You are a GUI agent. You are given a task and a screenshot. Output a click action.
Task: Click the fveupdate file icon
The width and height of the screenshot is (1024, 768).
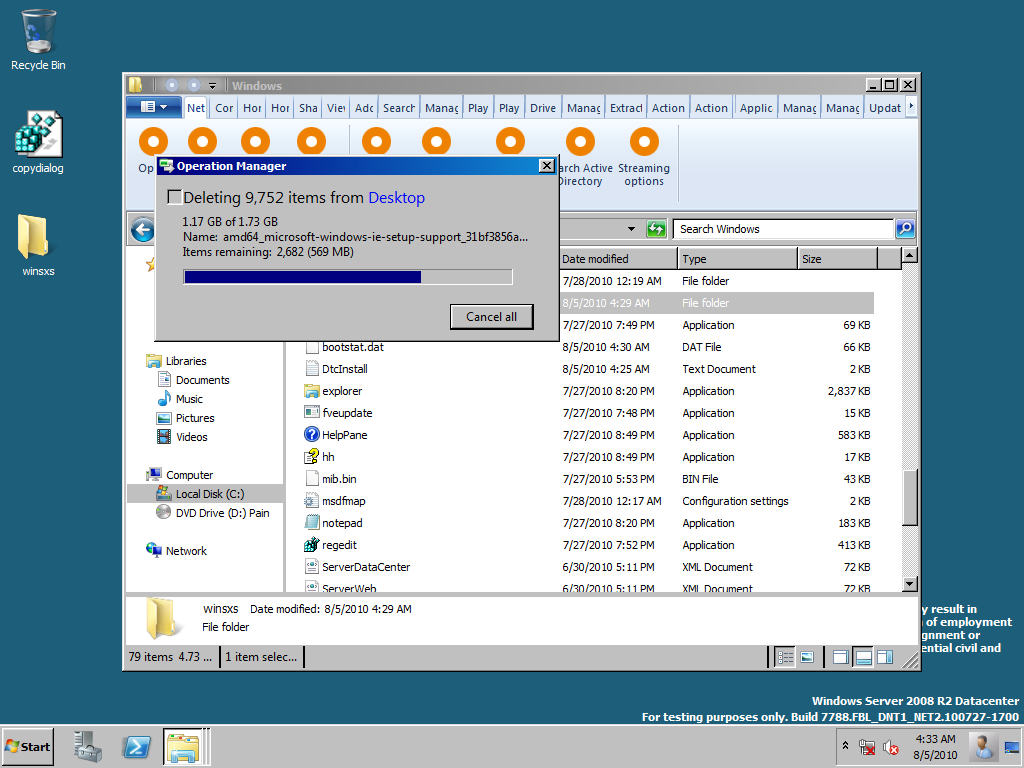312,413
